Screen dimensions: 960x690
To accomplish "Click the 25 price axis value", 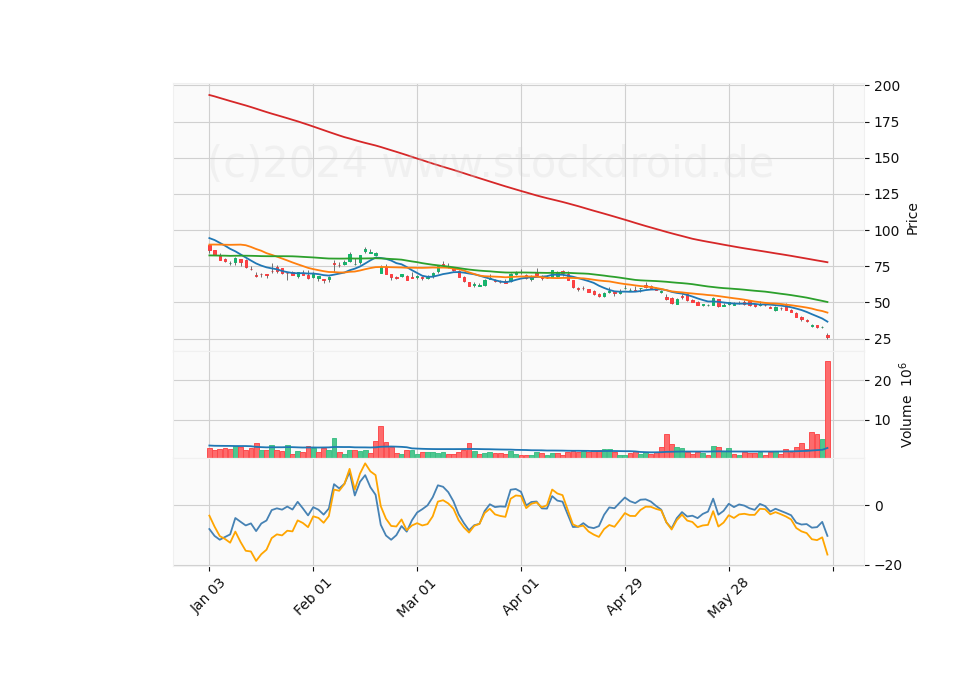I will click(x=882, y=339).
